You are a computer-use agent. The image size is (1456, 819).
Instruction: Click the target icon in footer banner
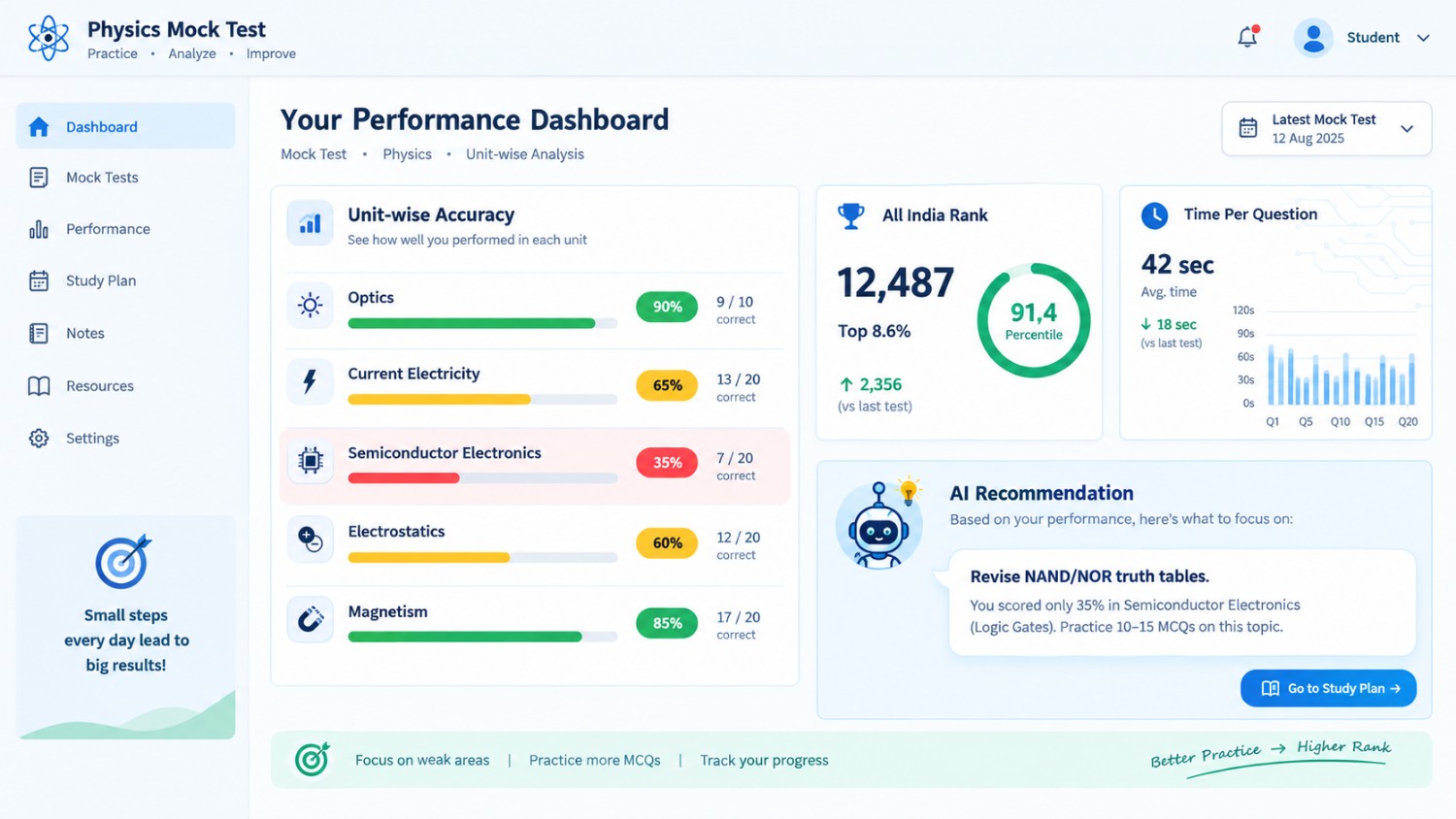[313, 759]
